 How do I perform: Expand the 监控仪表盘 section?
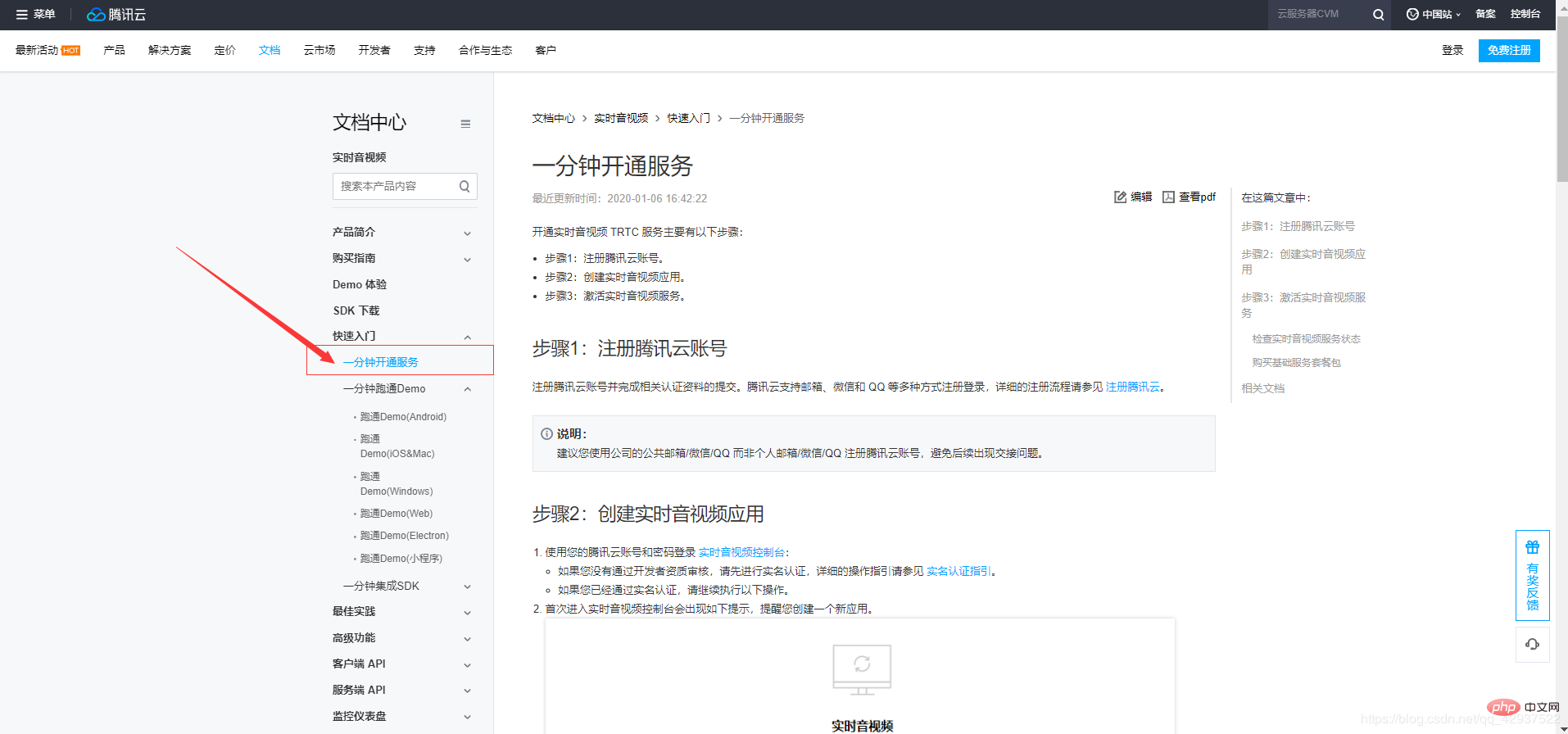click(x=467, y=717)
